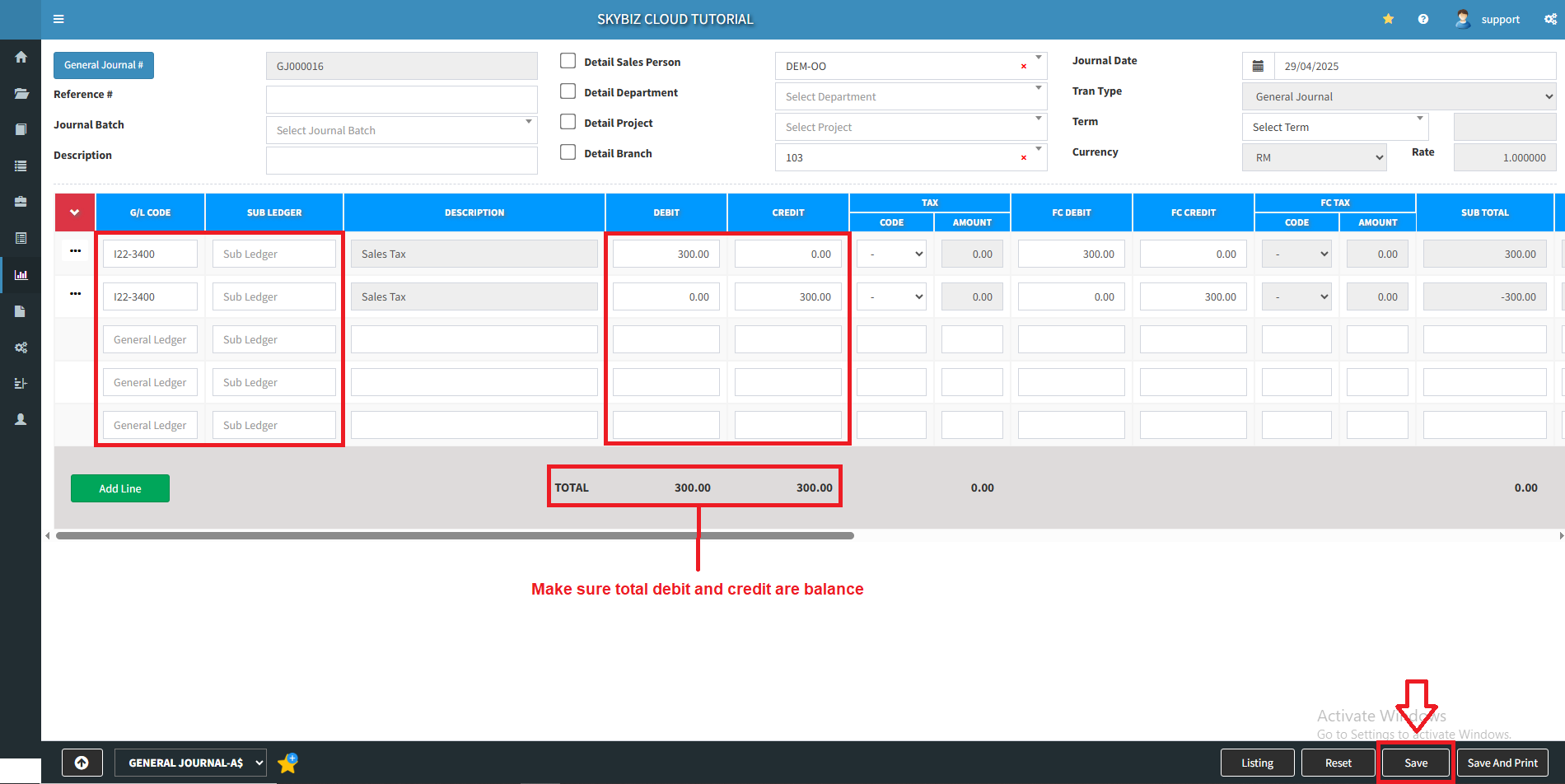Click the favorites star in header
Screen dimensions: 1565x784
1388,19
